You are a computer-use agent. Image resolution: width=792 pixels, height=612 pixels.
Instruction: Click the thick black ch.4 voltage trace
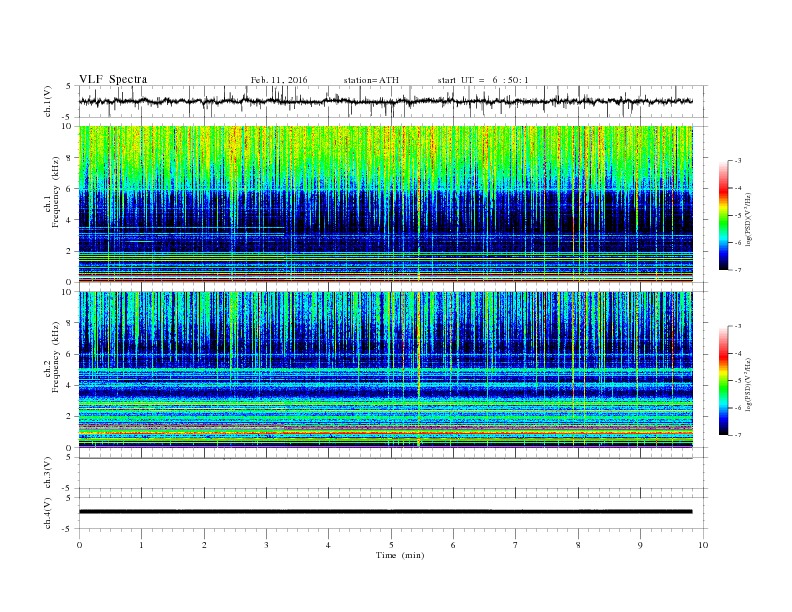[385, 512]
